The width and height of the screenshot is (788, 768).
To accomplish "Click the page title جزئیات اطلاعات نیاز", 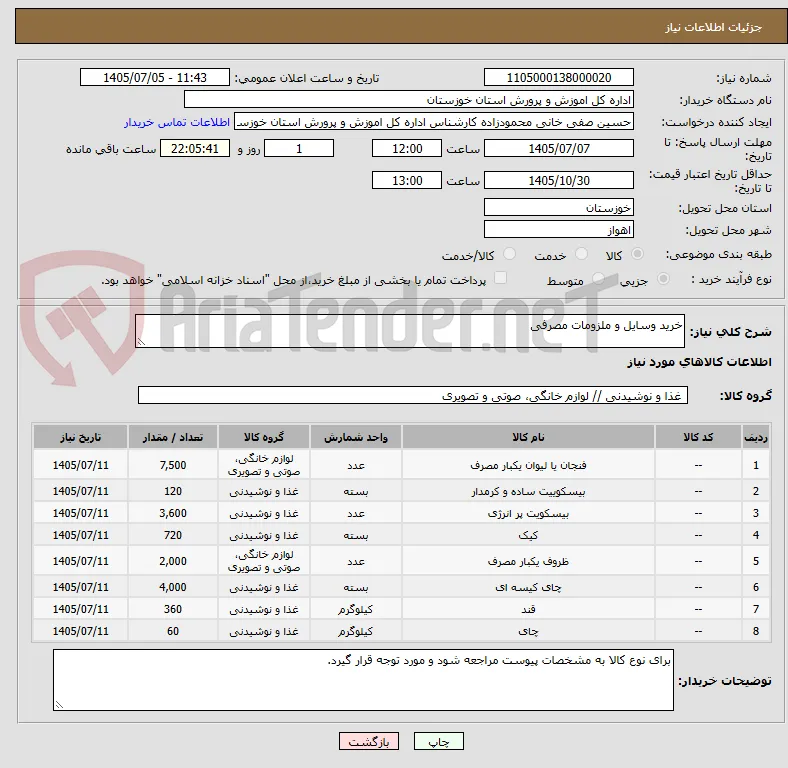I will (x=713, y=27).
